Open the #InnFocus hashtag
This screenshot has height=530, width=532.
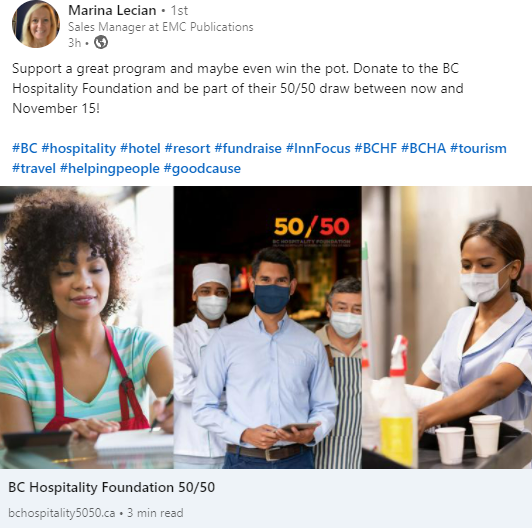[318, 148]
